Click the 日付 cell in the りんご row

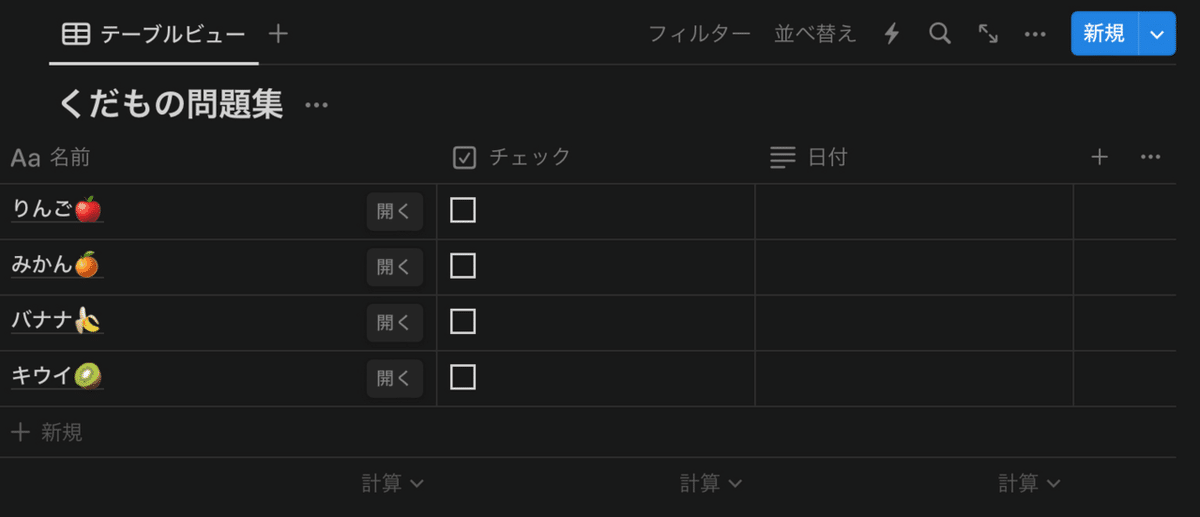coord(913,211)
